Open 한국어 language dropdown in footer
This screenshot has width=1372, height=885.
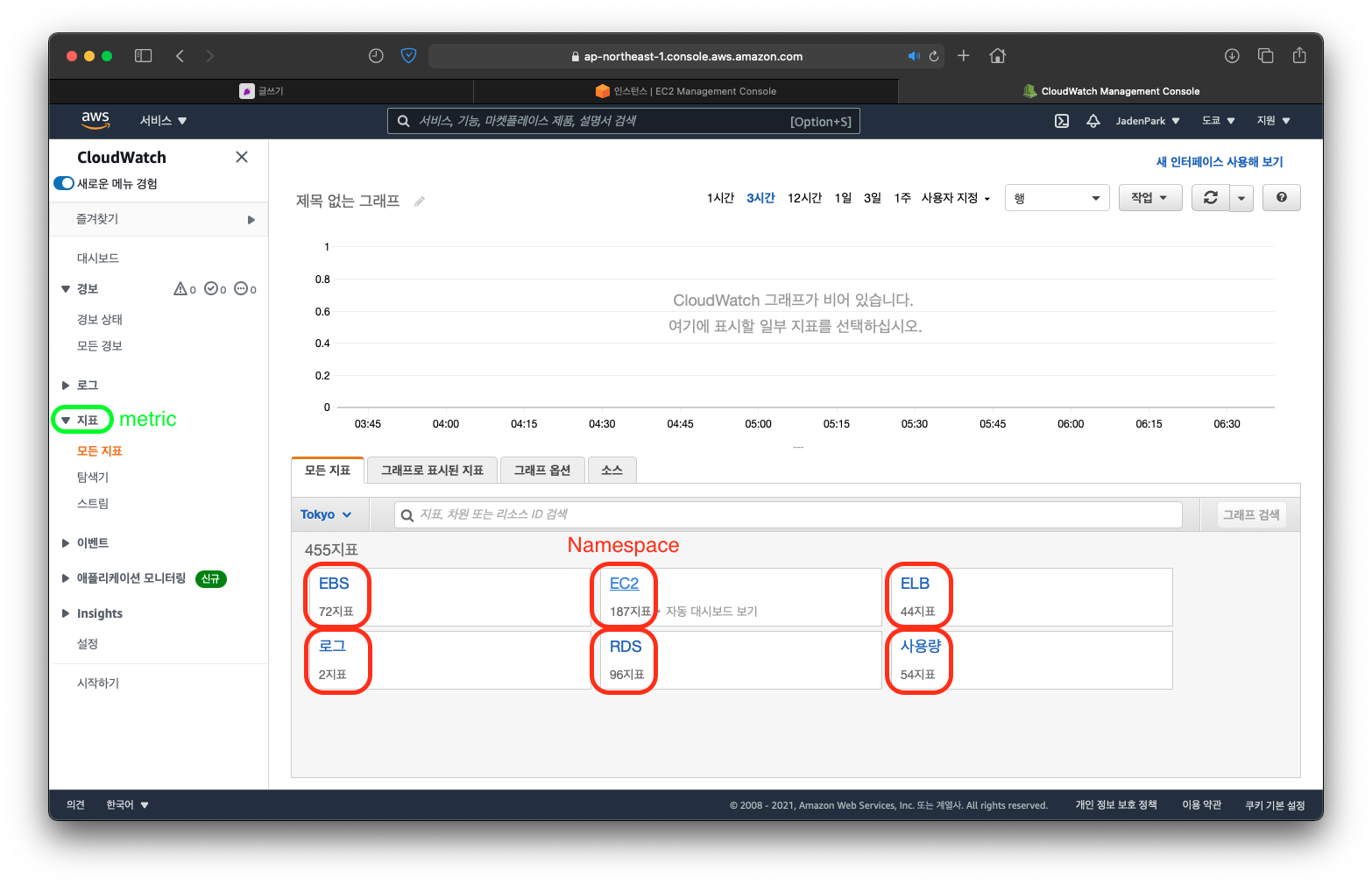click(128, 804)
